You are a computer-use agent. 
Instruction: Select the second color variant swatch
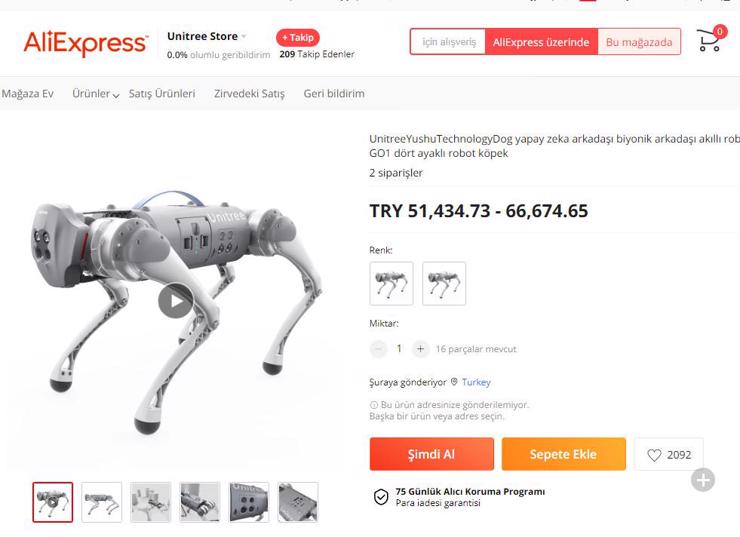[x=444, y=284]
